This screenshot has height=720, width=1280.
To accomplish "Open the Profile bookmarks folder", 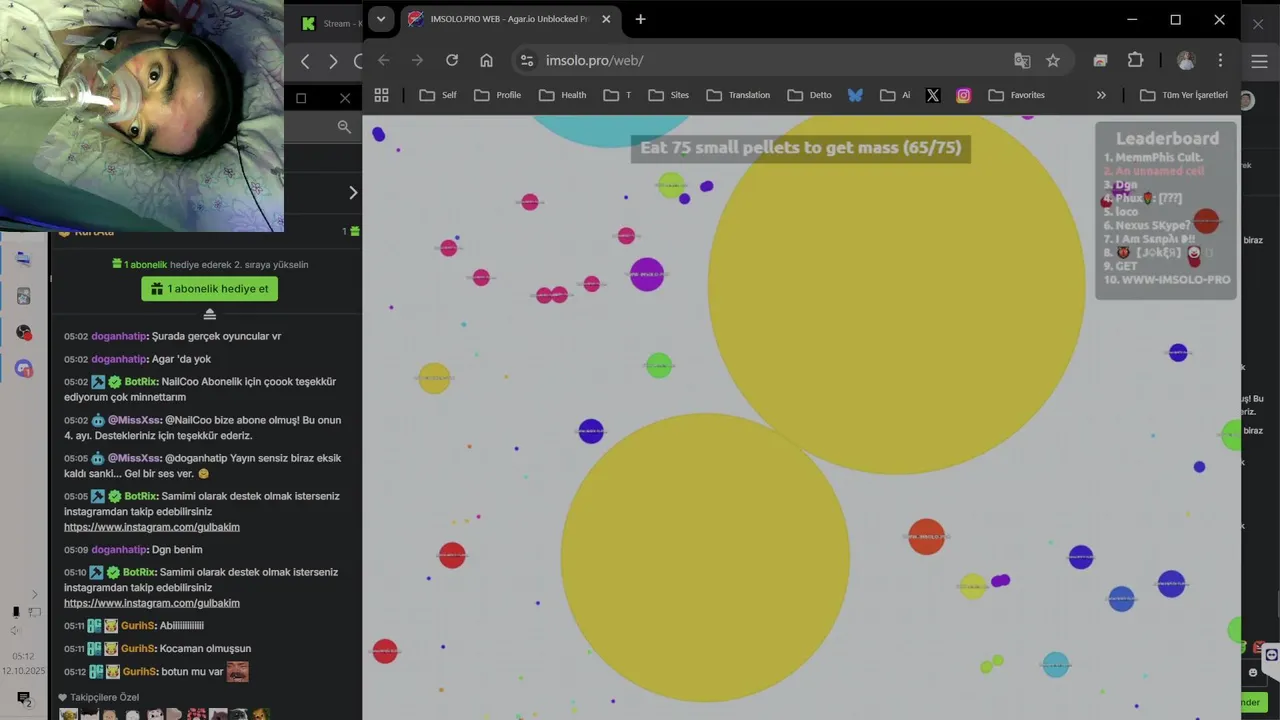I will pyautogui.click(x=498, y=95).
